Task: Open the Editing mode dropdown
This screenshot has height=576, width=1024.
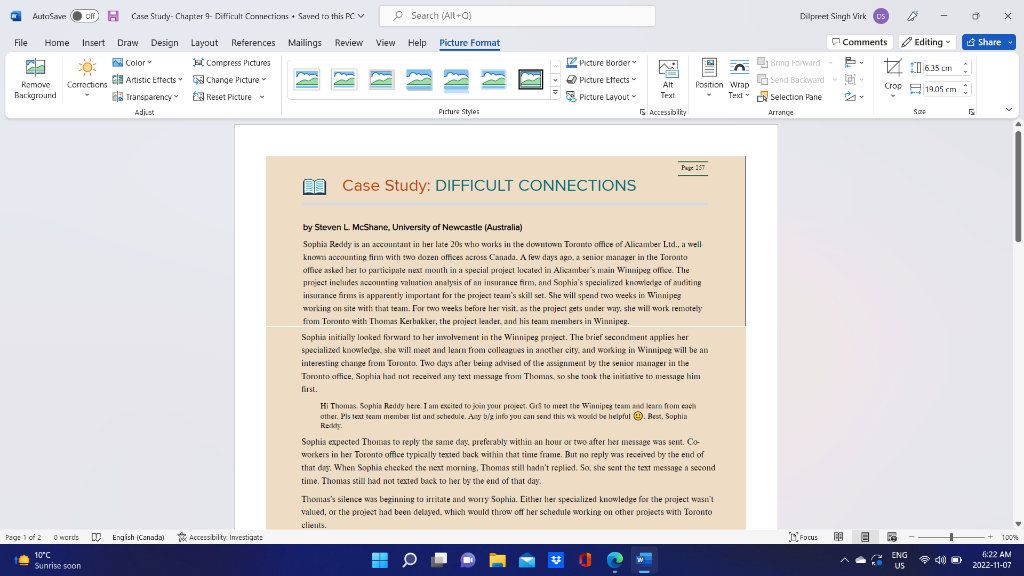Action: coord(927,42)
